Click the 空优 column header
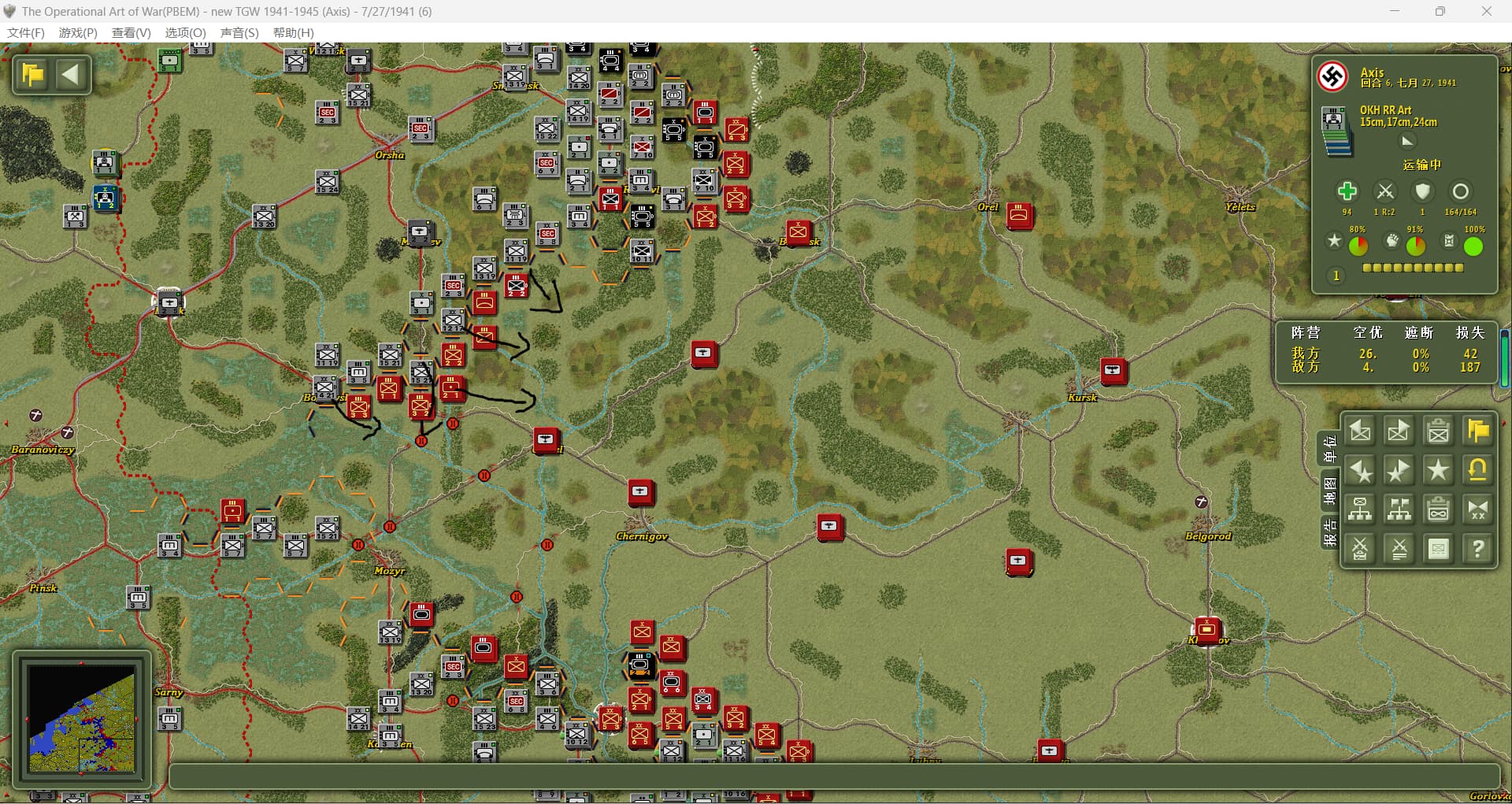The image size is (1512, 804). coord(1368,332)
